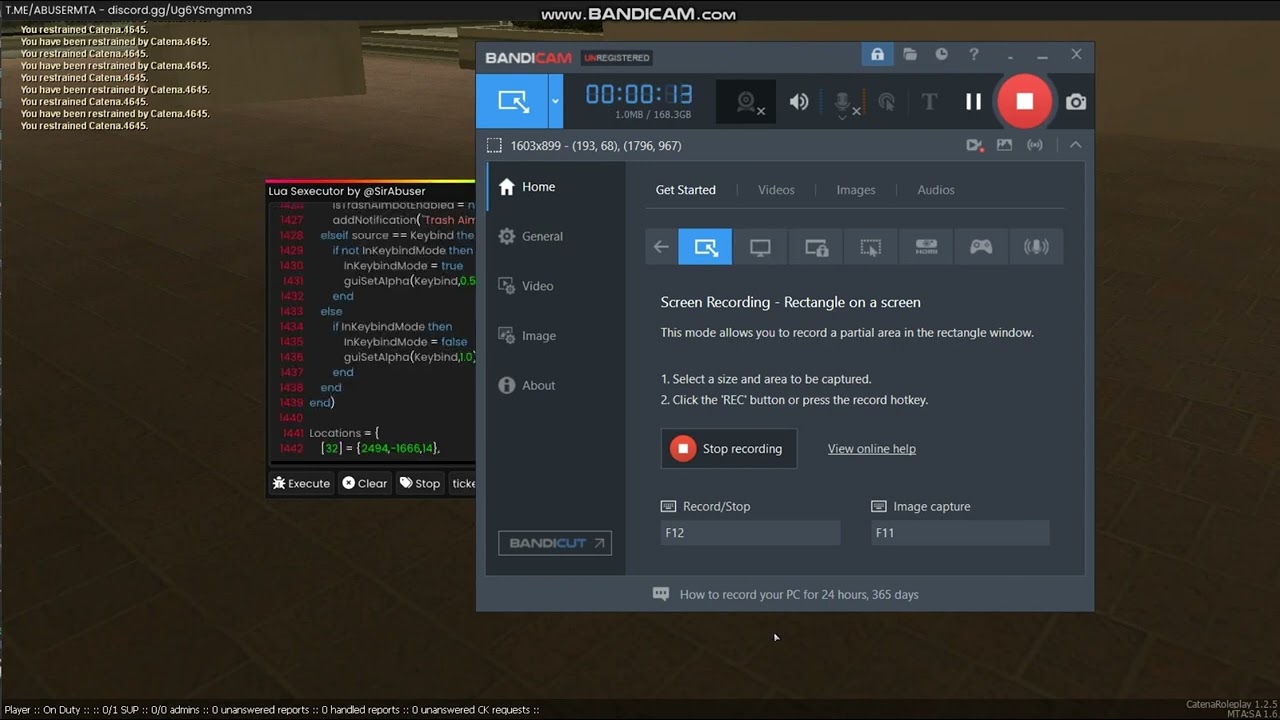Select rectangle mode in Get Started row
1280x720 pixels.
tap(705, 247)
